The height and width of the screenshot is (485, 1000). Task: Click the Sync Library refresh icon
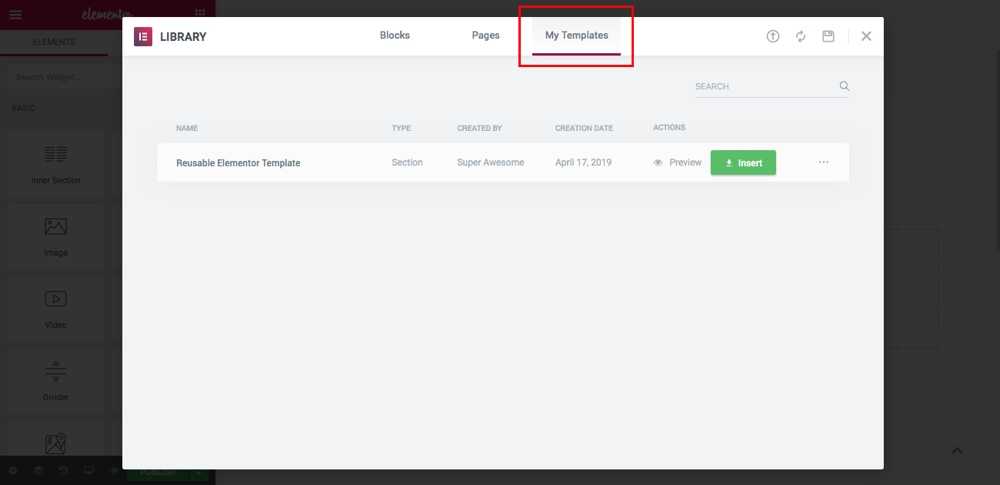(801, 36)
